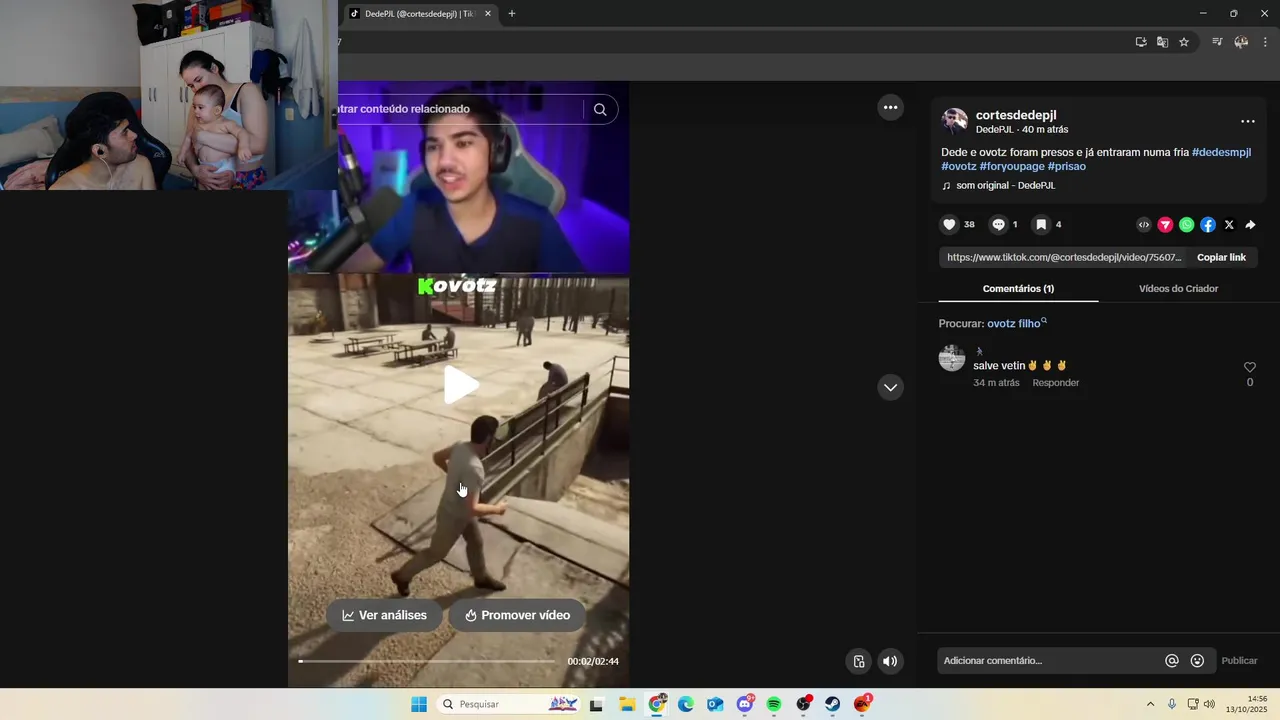Click the TikTok video URL text

[1064, 257]
